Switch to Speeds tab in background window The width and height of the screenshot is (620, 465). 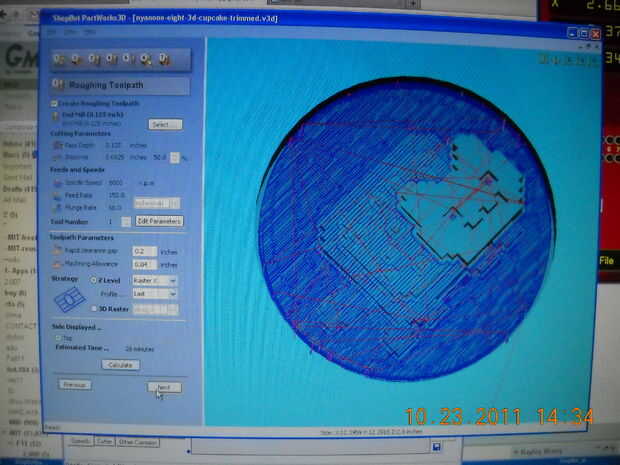81,442
